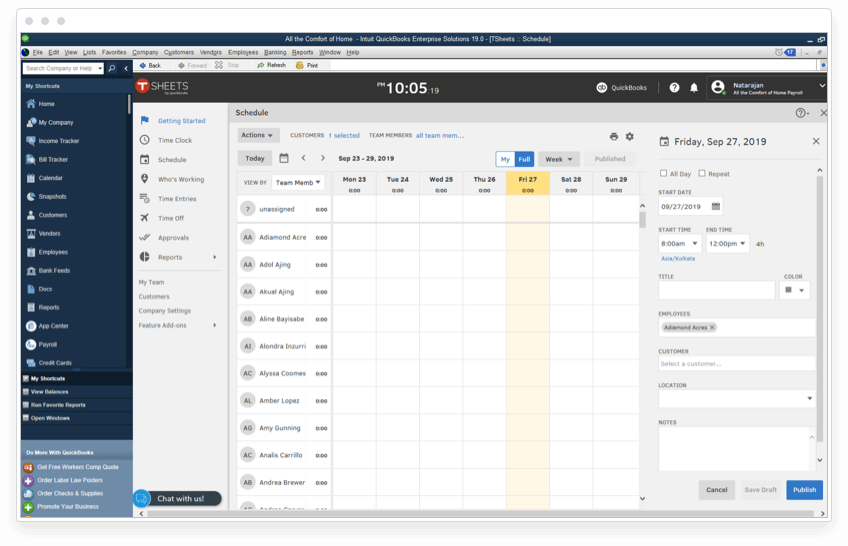Click the 1 selected customers link
Viewport: 848px width, 546px height.
click(344, 136)
